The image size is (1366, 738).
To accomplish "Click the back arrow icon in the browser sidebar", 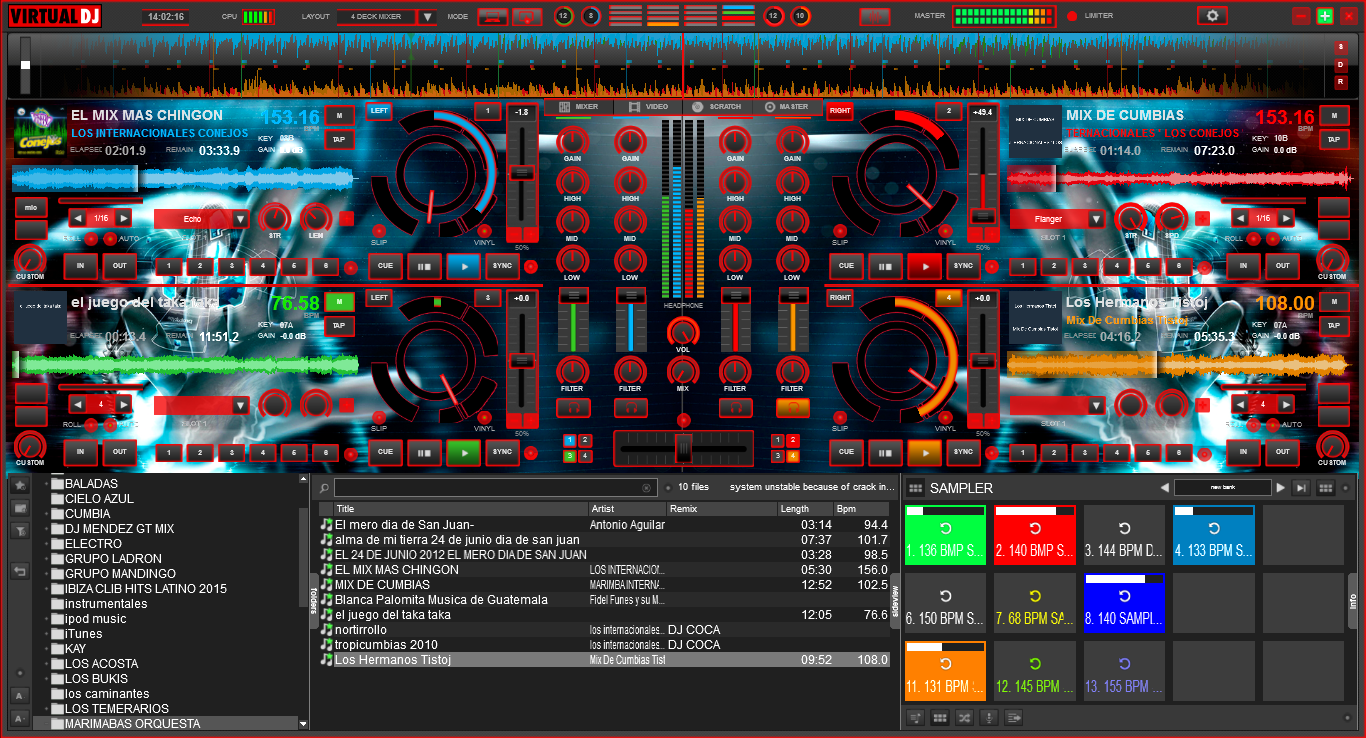I will tap(19, 570).
